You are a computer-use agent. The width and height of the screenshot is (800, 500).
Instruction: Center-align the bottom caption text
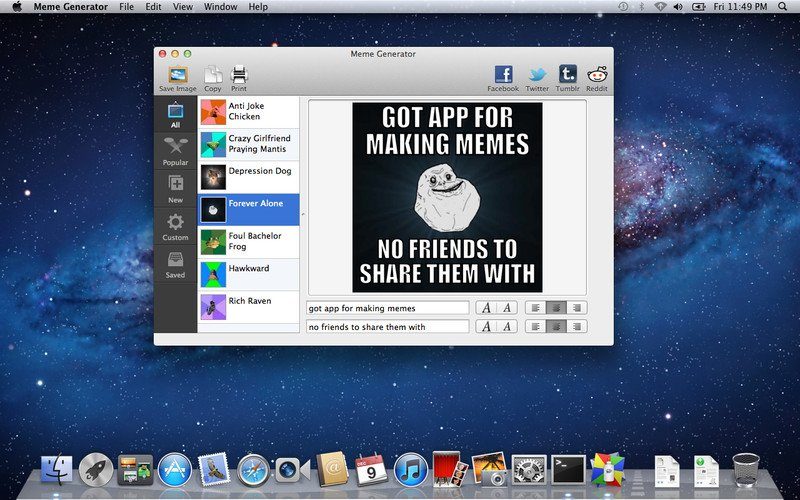pos(556,327)
